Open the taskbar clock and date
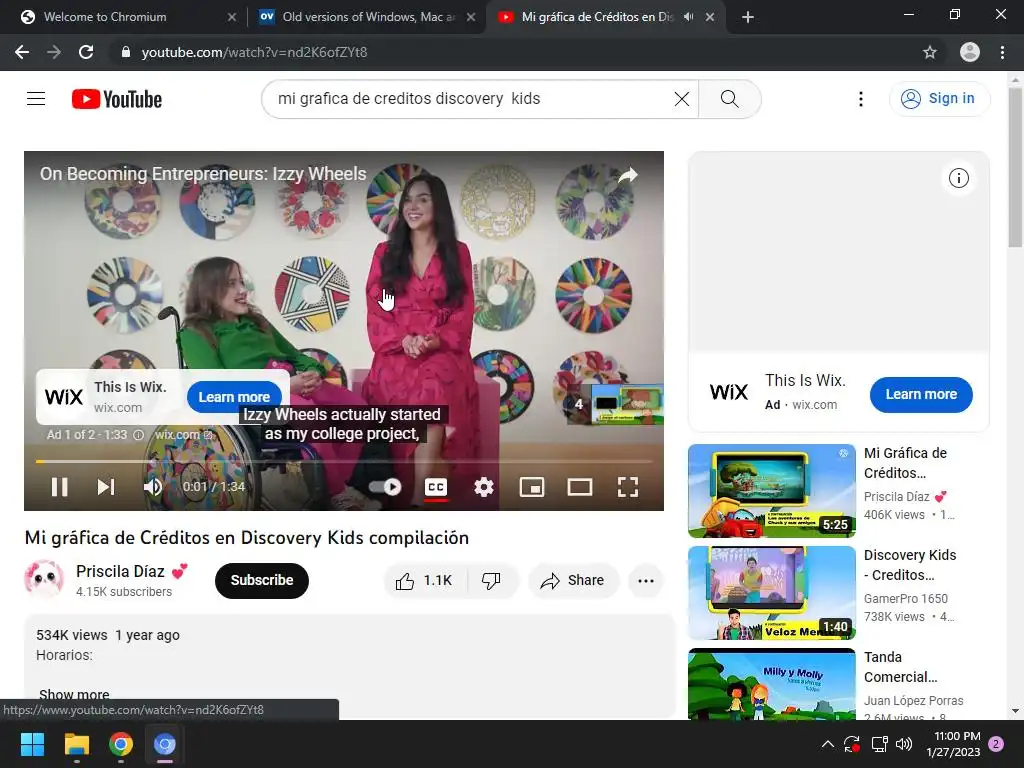The image size is (1024, 768). (x=953, y=744)
